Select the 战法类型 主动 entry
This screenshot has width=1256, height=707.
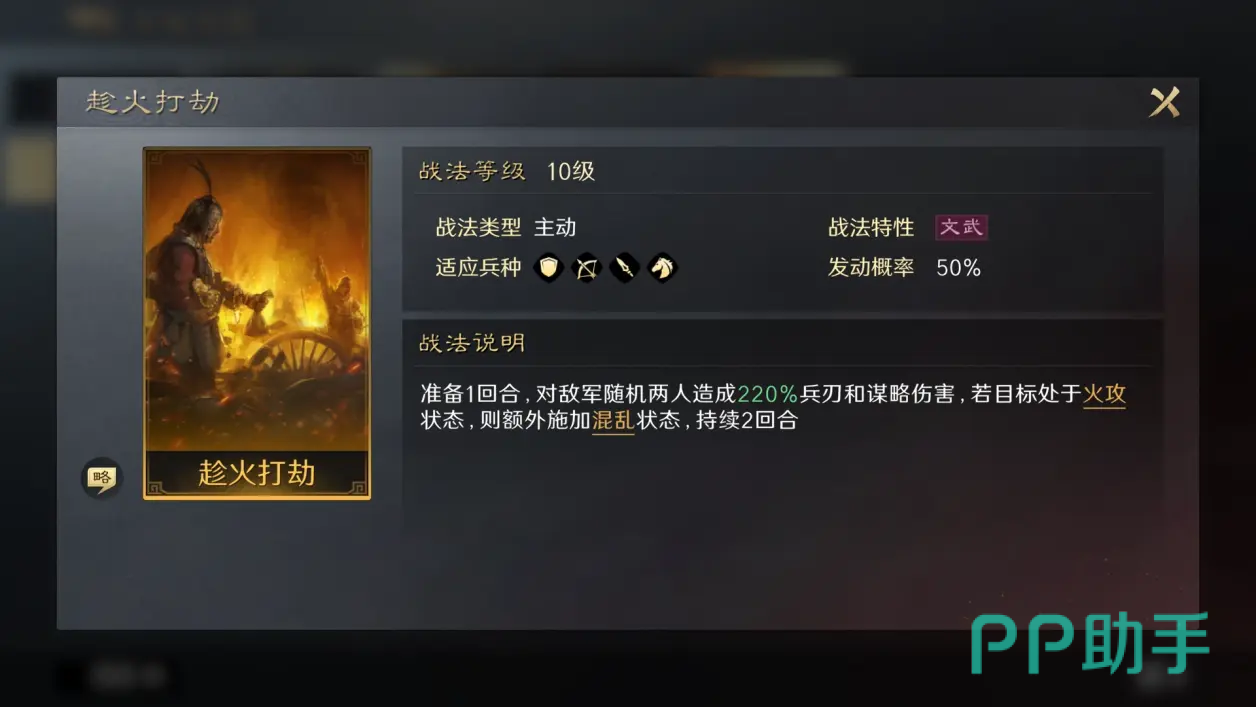click(x=505, y=227)
